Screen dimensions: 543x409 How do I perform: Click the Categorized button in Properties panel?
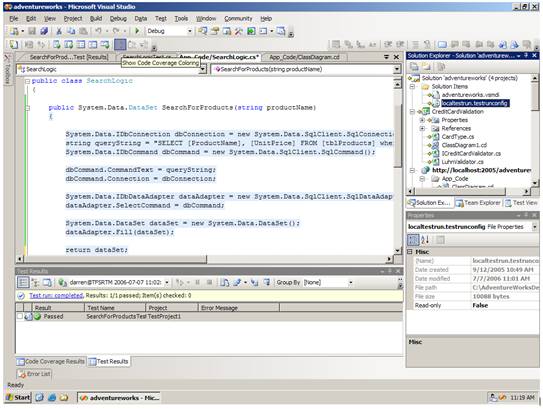pos(413,240)
